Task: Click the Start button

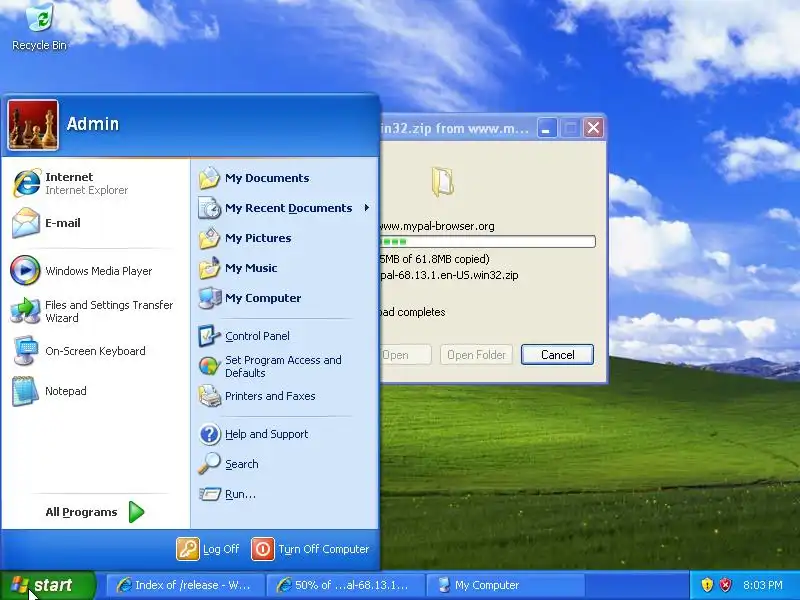Action: pos(47,585)
